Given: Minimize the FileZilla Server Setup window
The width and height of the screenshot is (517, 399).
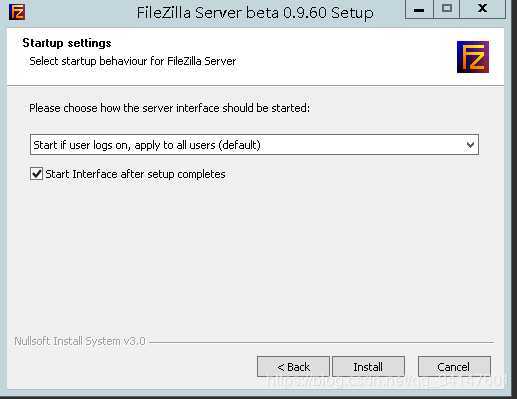Looking at the screenshot, I should pos(419,9).
